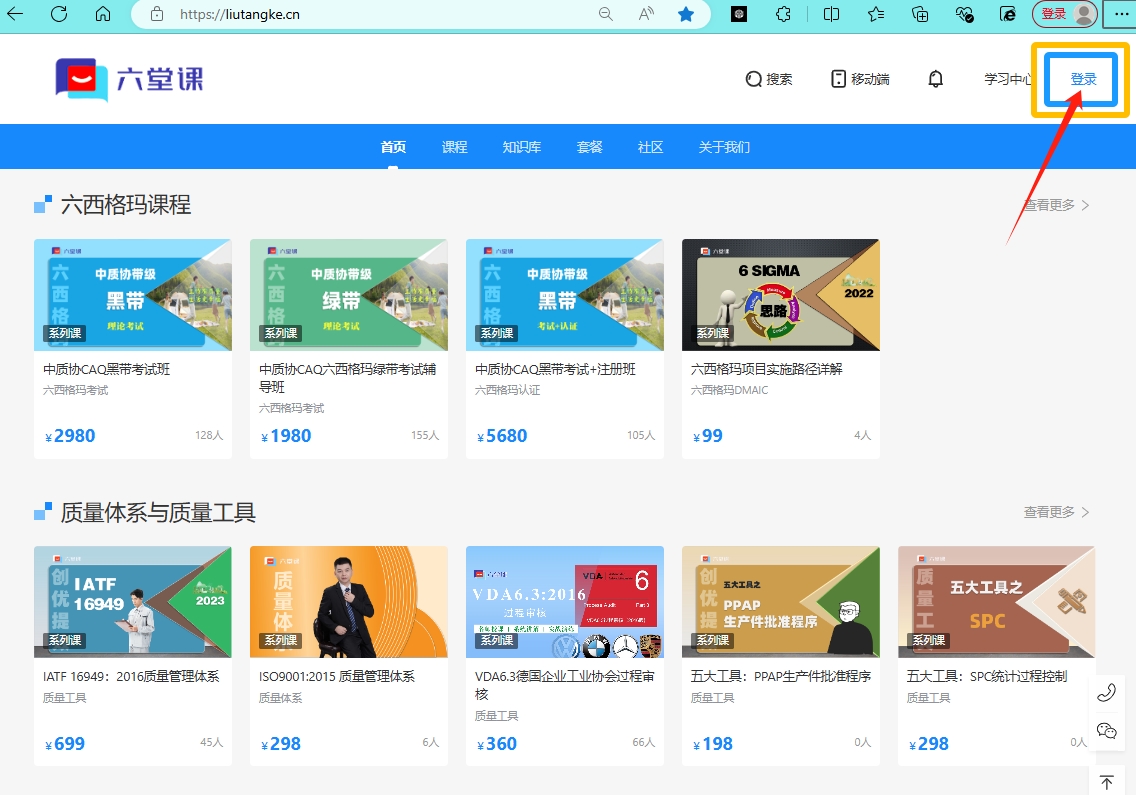Expand 查看更多 for 六西格玛课程
This screenshot has height=795, width=1136.
point(1056,205)
